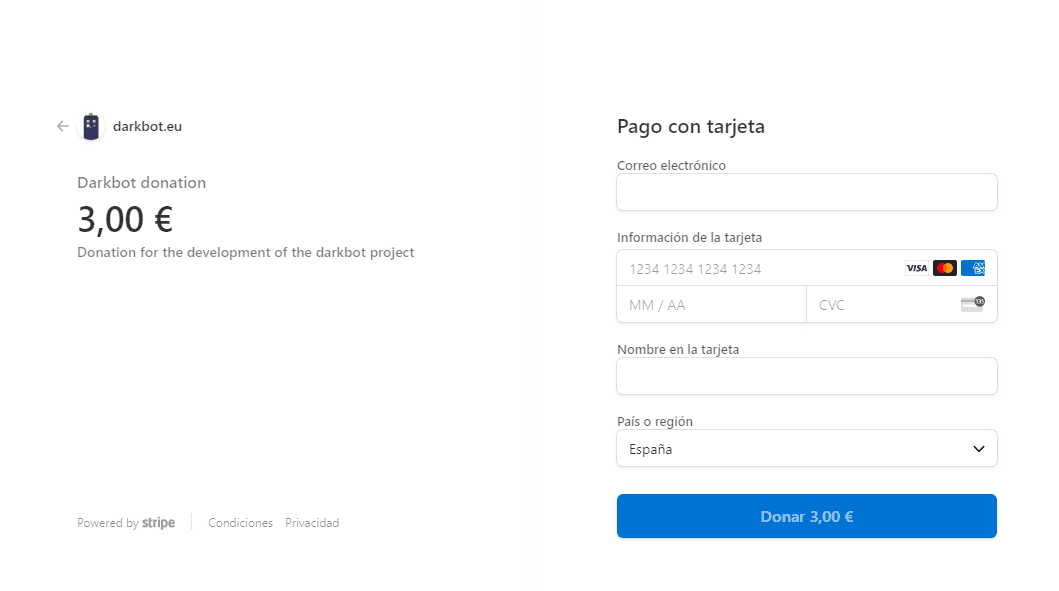Screen dimensions: 1059x591
Task: Open the Privacidad link
Action: tap(312, 523)
